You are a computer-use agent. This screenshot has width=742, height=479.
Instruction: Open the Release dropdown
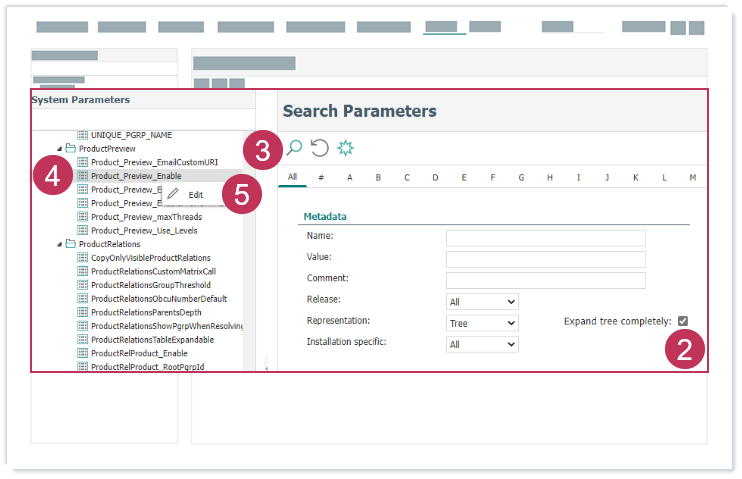[x=482, y=301]
